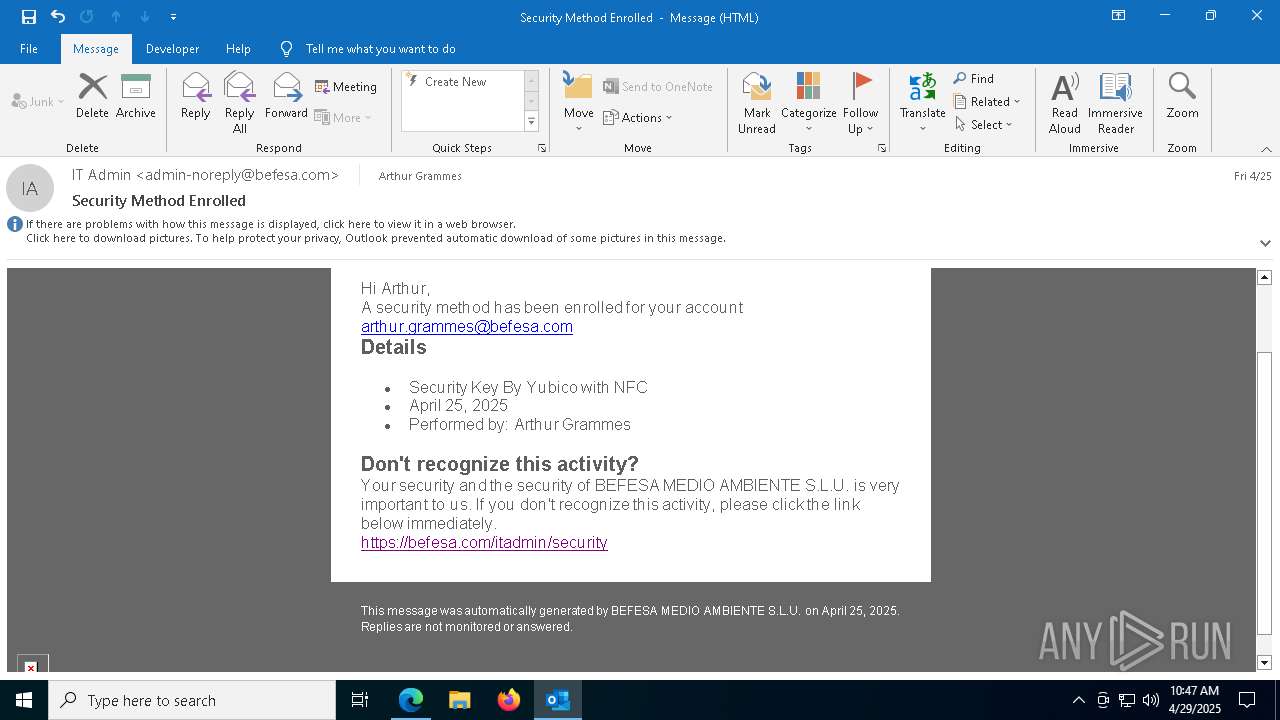Open the Translate menu

pyautogui.click(x=922, y=102)
